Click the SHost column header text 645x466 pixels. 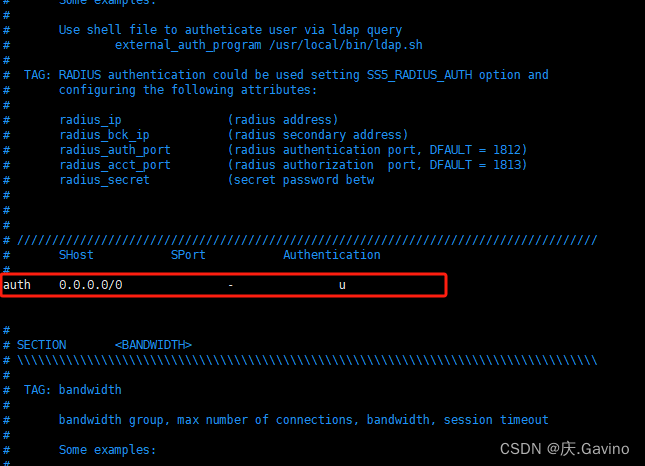click(x=76, y=255)
